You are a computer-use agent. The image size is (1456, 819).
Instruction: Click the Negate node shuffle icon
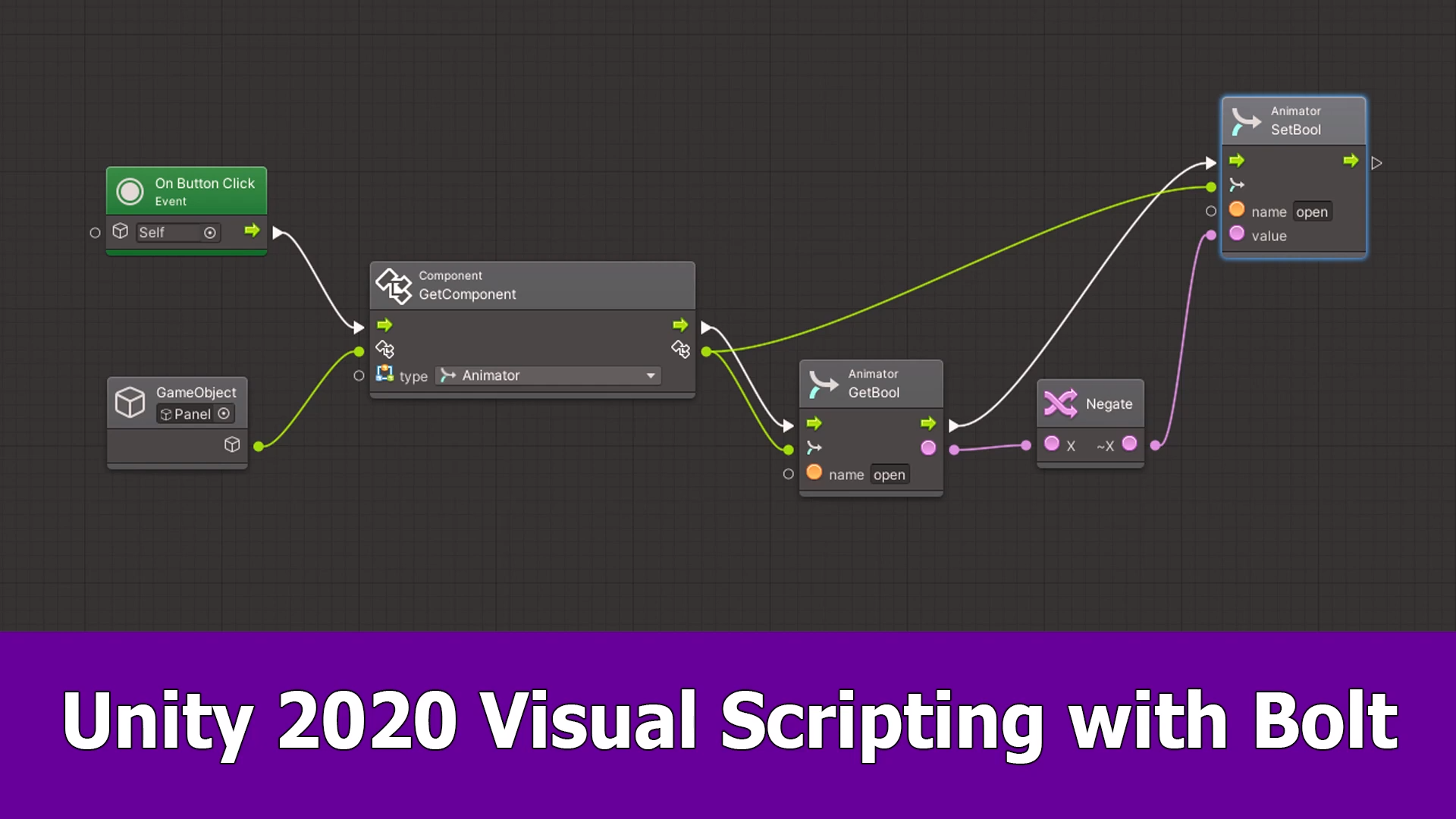[1060, 403]
